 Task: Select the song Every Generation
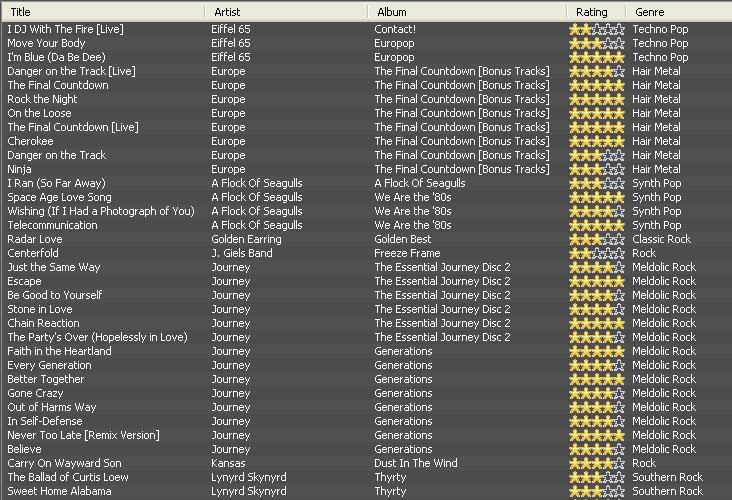[x=49, y=366]
